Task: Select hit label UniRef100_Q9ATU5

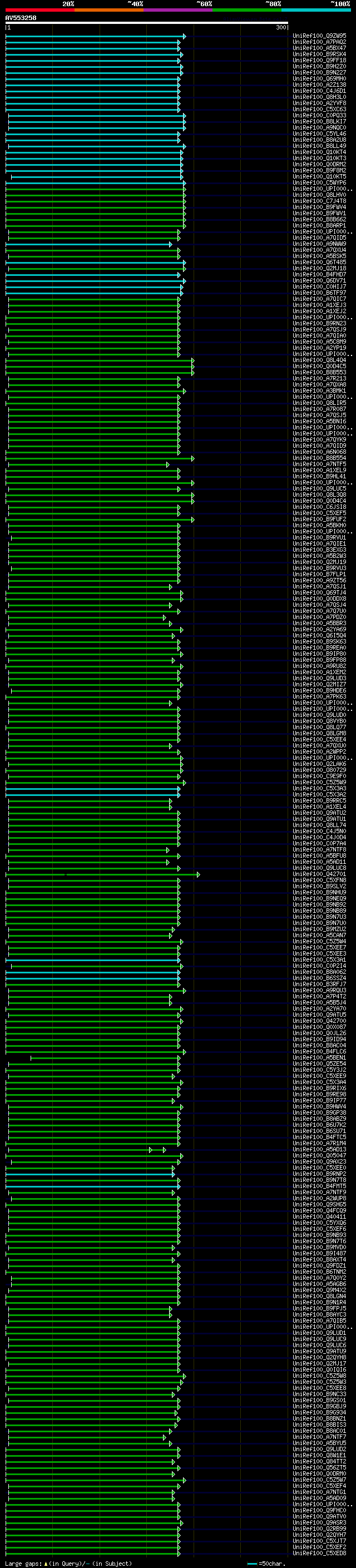Action: point(319,1015)
